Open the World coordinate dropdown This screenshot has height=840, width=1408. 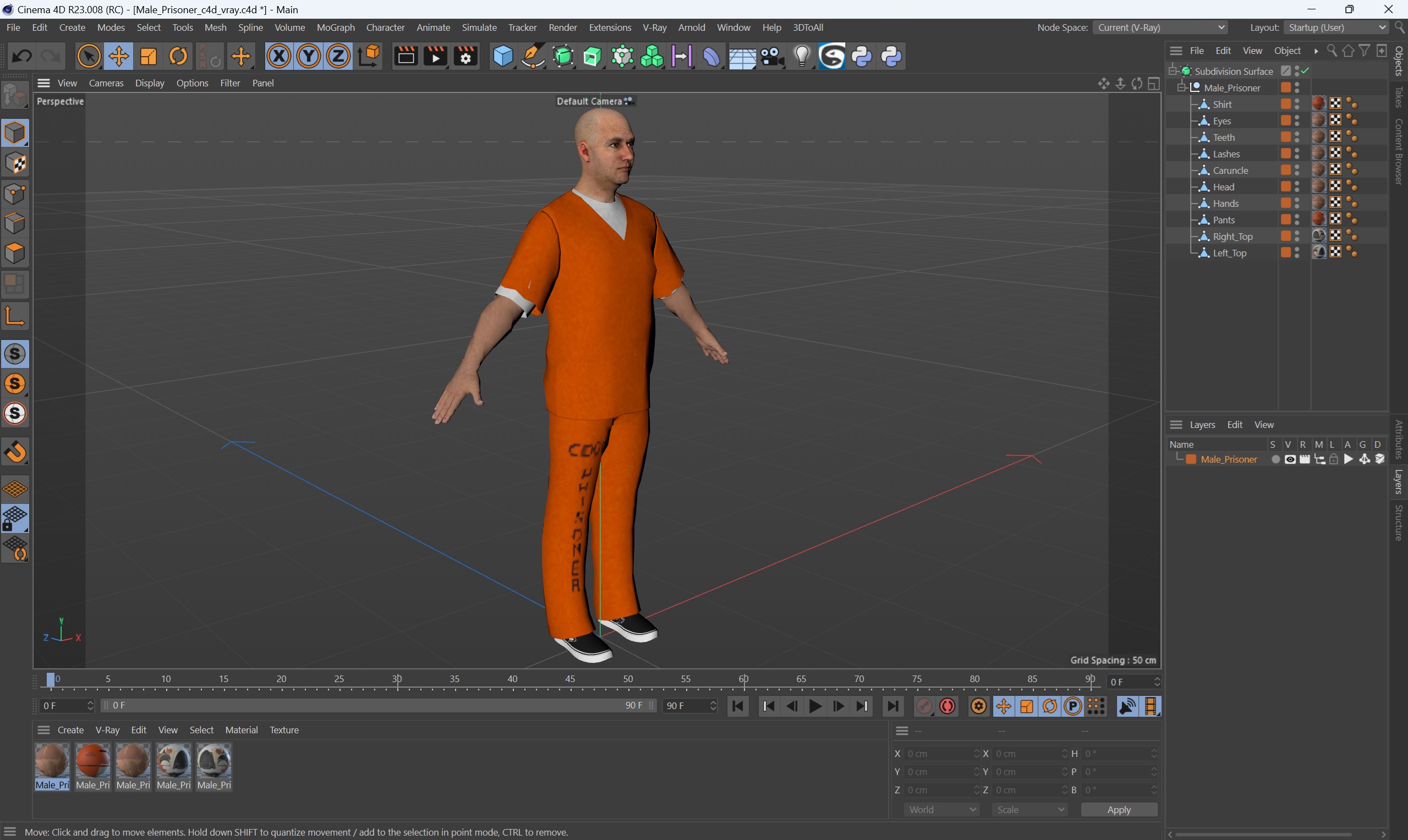pyautogui.click(x=941, y=809)
